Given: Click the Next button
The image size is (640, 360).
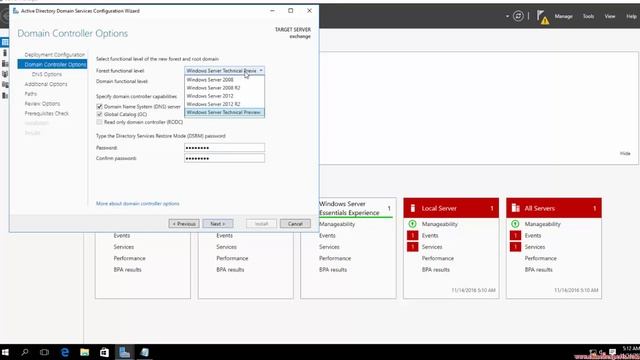Looking at the screenshot, I should click(x=218, y=224).
